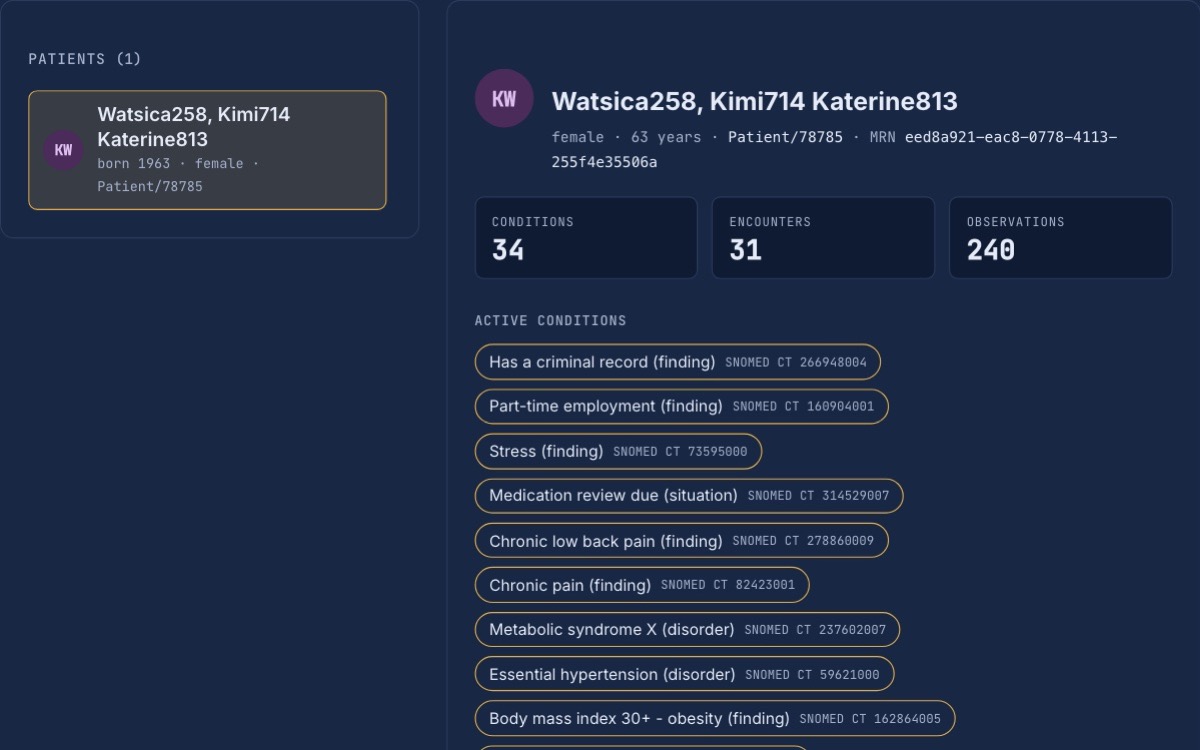Image resolution: width=1200 pixels, height=750 pixels.
Task: Click SNOMED CT 59621000 code
Action: pos(812,674)
